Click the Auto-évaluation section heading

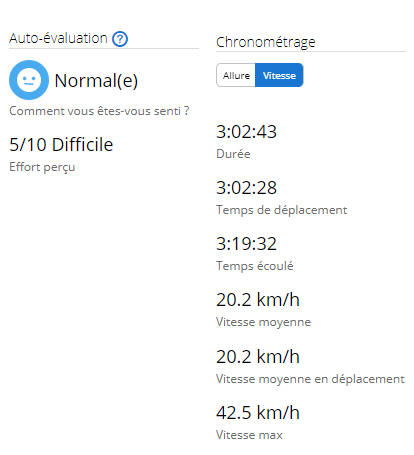click(x=58, y=38)
